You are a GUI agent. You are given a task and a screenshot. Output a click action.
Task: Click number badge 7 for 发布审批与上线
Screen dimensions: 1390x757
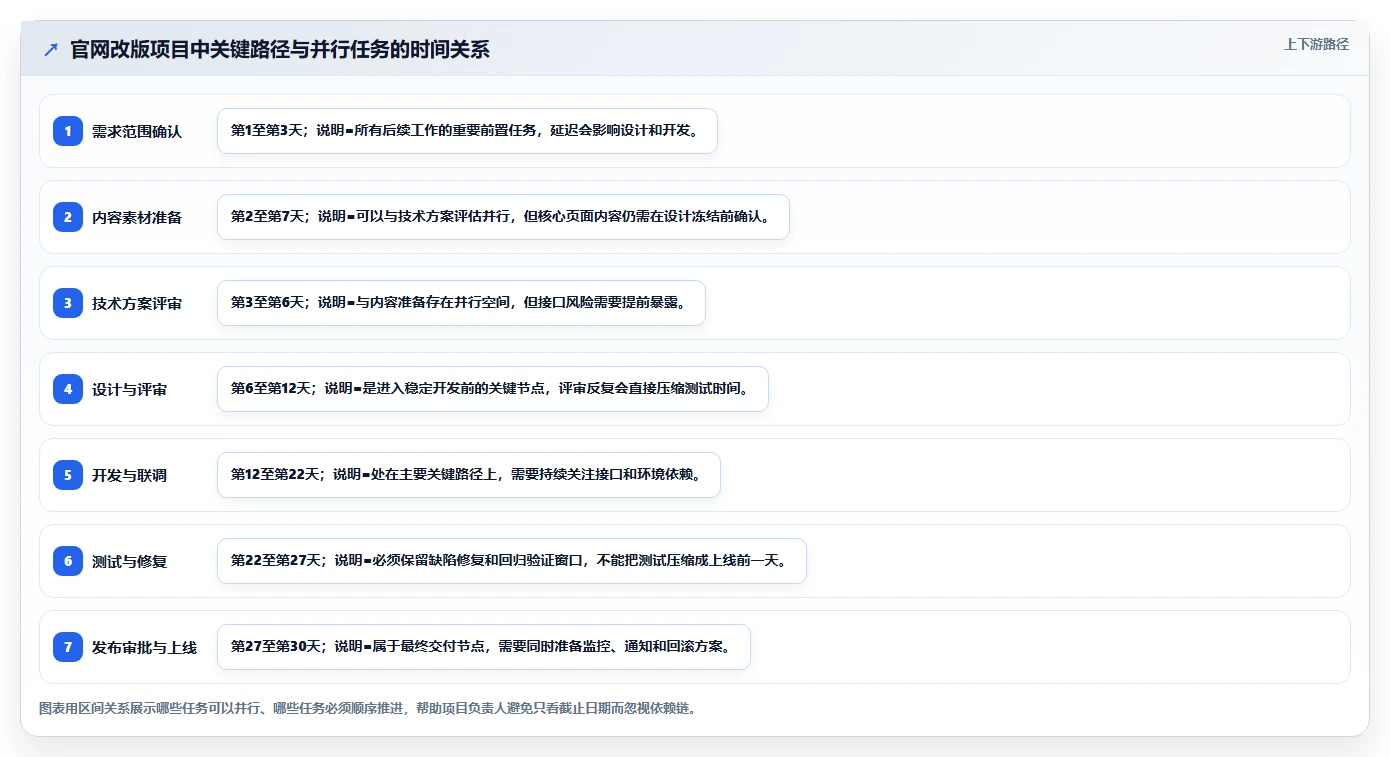[x=68, y=646]
